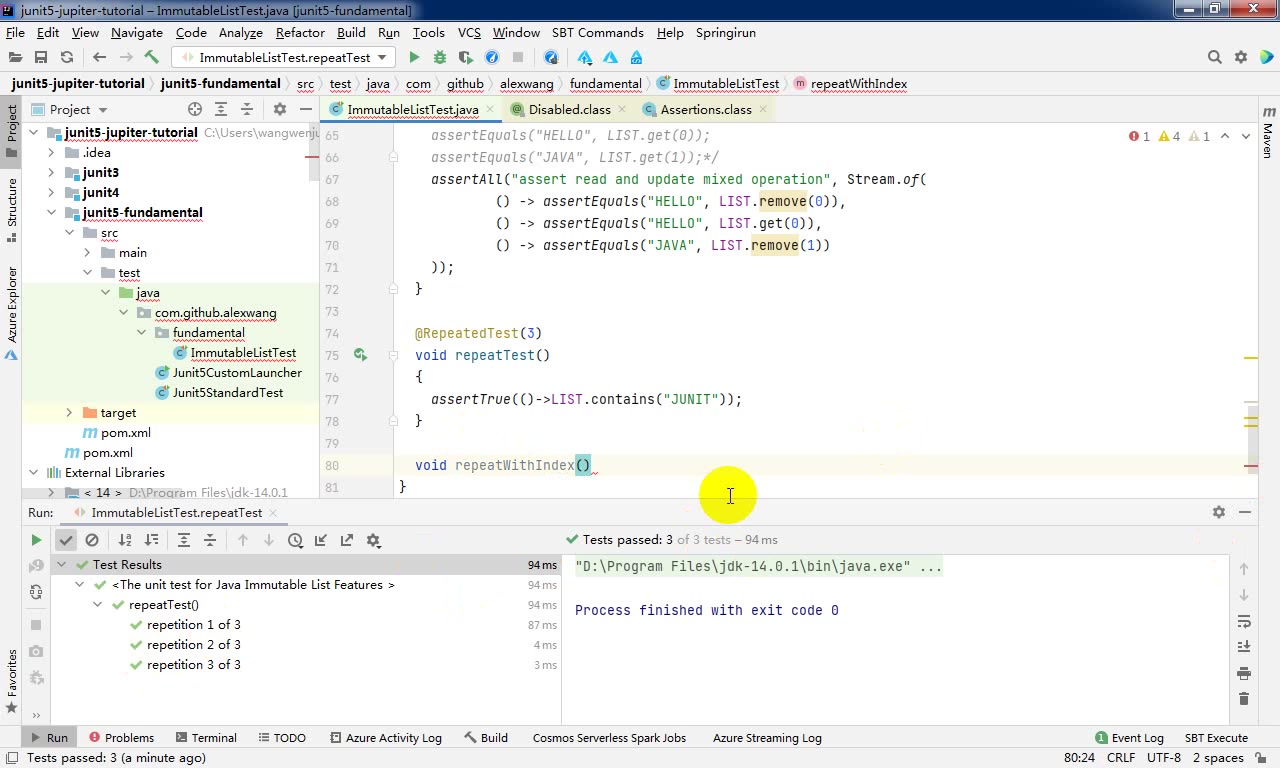The height and width of the screenshot is (768, 1280).
Task: Collapse External Libraries node
Action: tap(33, 472)
